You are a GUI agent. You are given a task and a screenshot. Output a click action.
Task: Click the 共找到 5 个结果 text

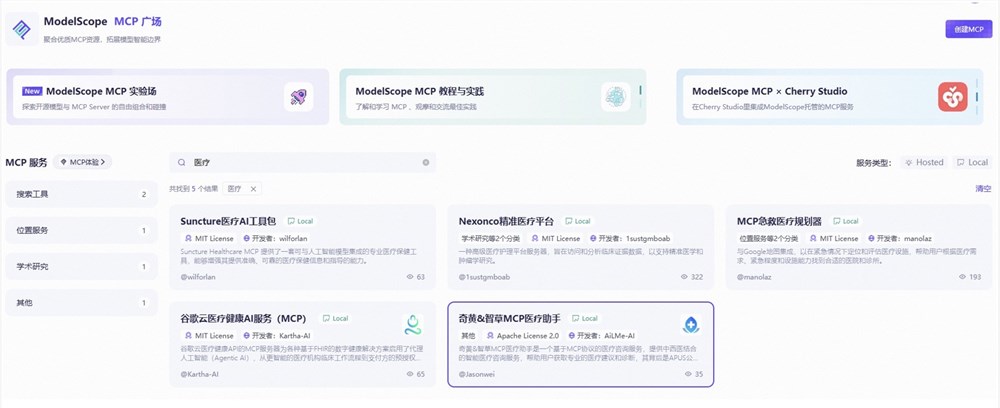click(x=193, y=189)
